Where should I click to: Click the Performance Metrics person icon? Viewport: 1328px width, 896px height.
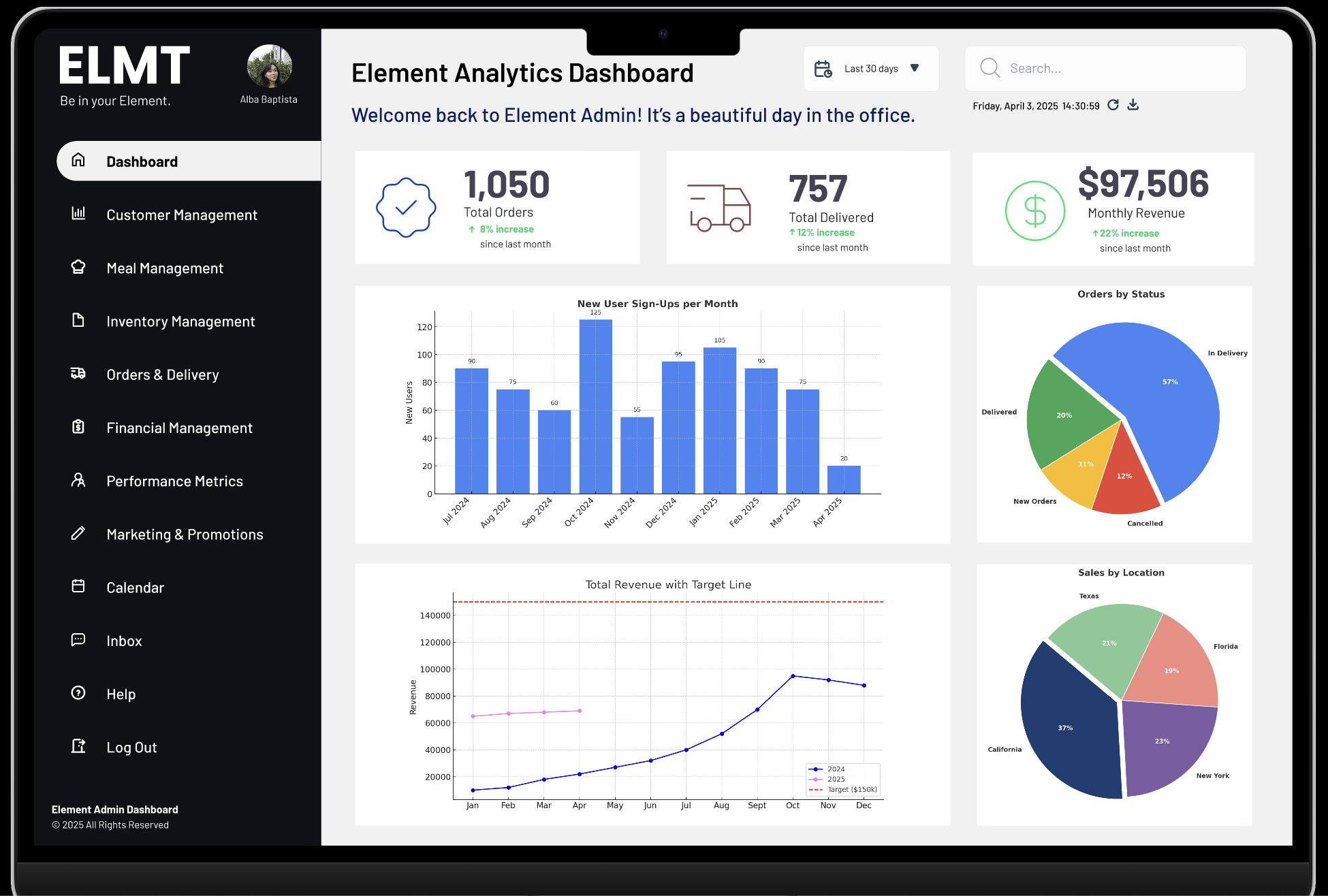pyautogui.click(x=78, y=480)
